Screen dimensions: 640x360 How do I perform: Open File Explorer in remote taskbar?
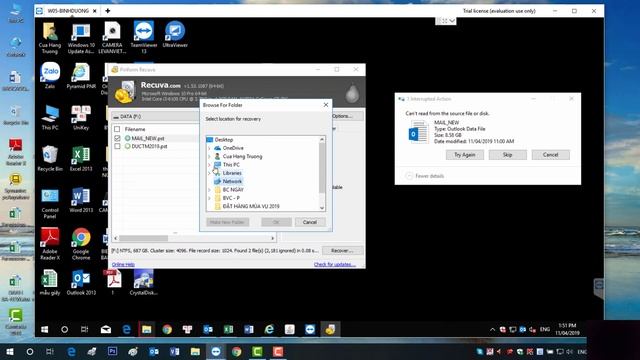(147, 329)
